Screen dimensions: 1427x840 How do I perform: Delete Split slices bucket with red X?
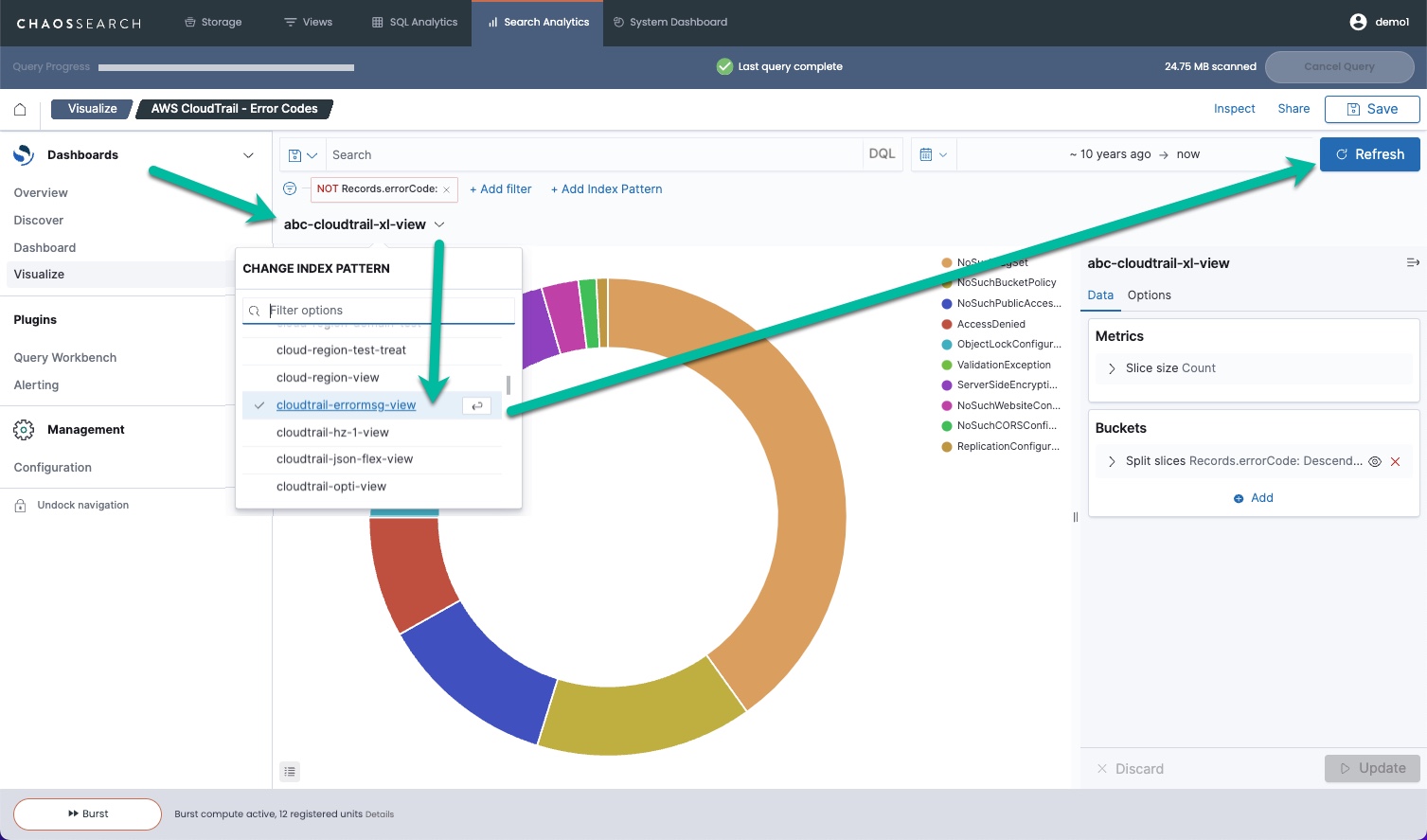[1396, 461]
